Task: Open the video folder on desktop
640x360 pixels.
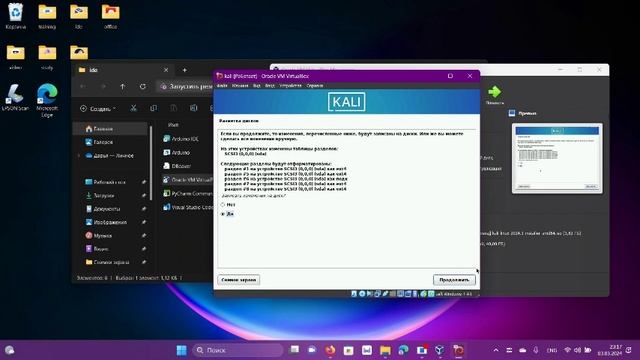Action: [16, 56]
